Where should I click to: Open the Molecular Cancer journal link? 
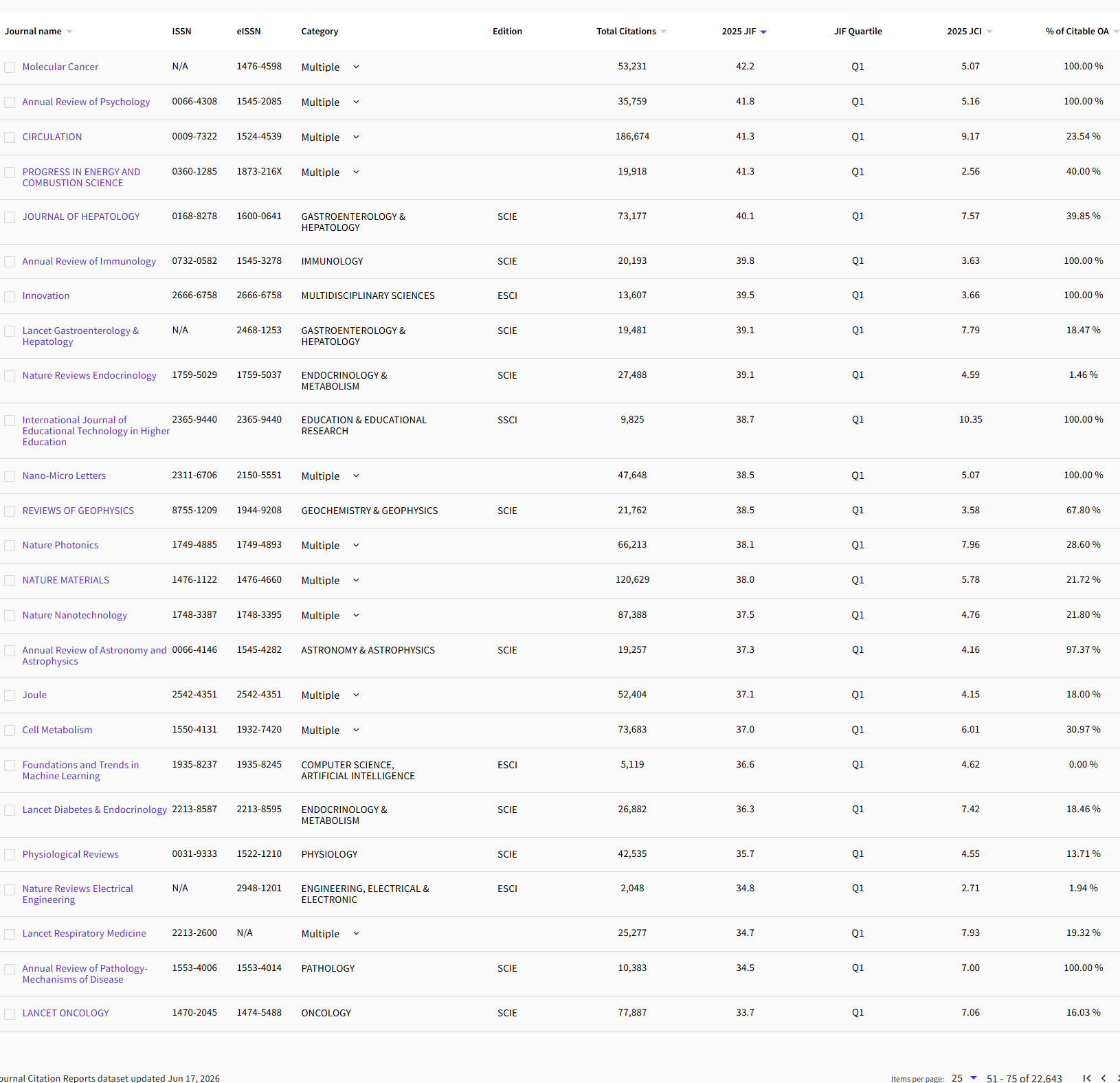click(x=60, y=67)
